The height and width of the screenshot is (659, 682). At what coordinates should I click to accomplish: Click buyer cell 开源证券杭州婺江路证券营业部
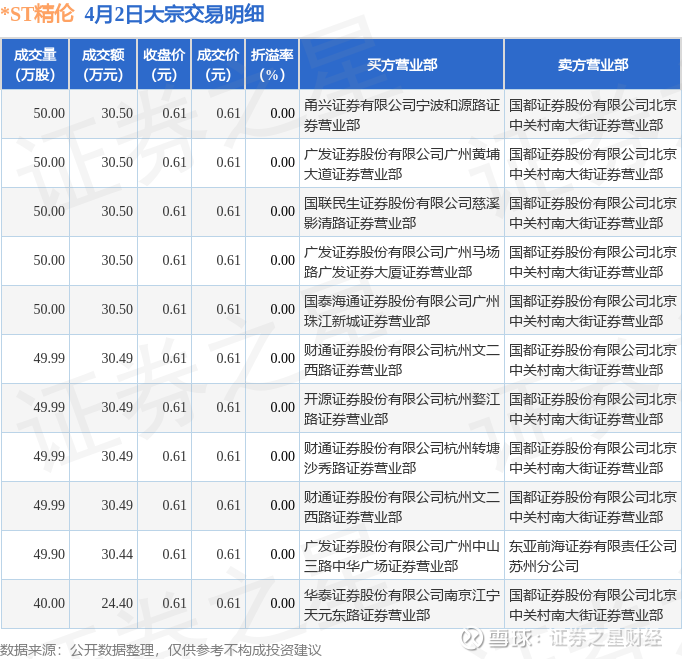(401, 409)
